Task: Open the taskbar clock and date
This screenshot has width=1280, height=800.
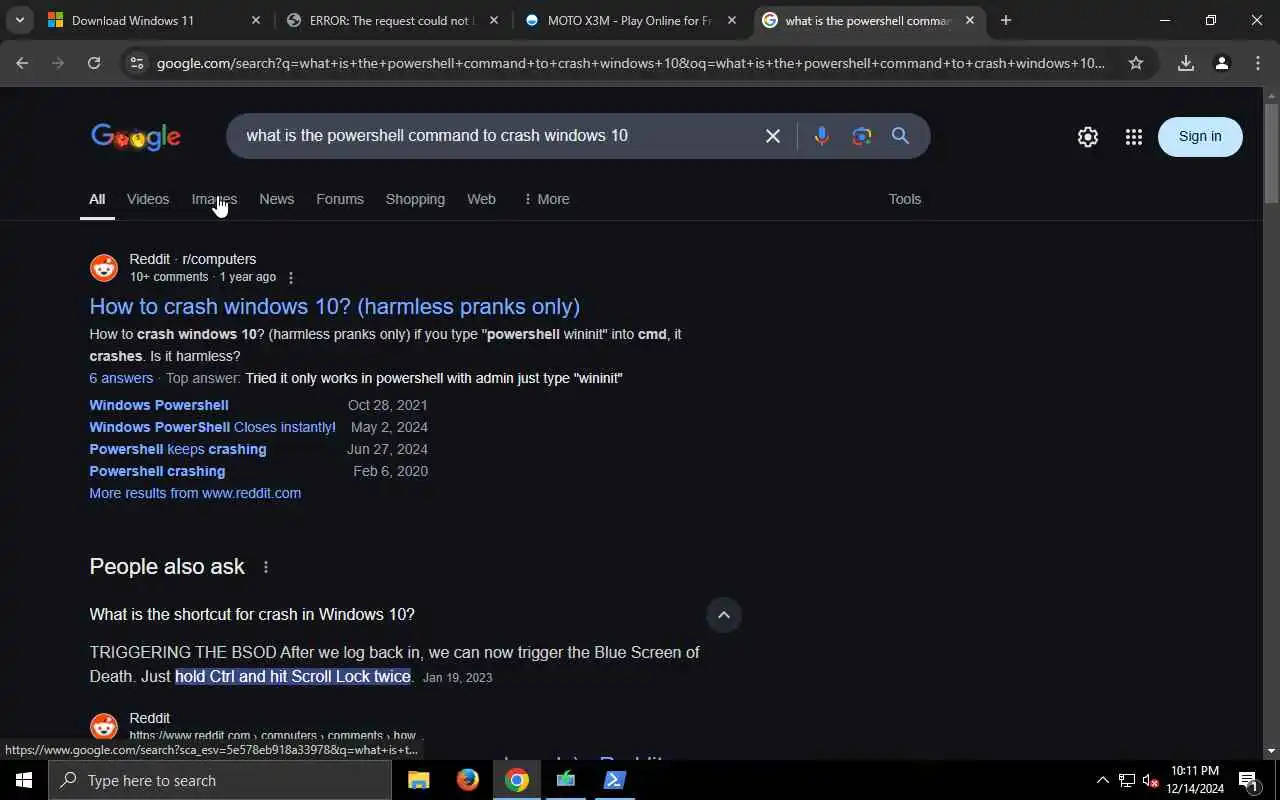Action: pyautogui.click(x=1195, y=780)
